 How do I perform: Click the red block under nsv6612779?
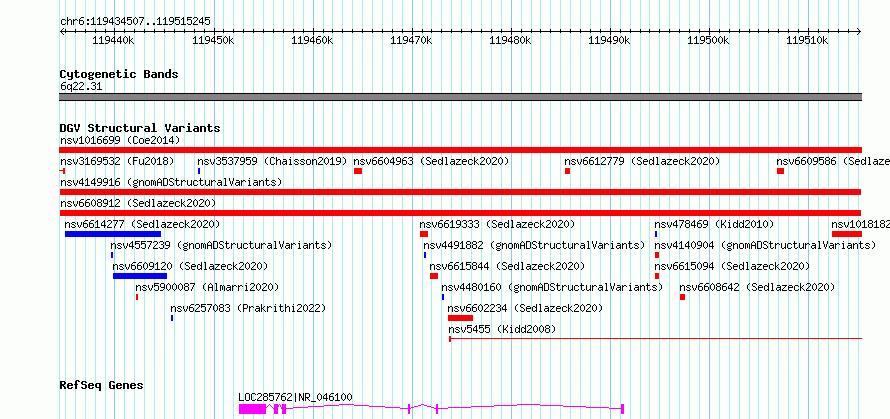point(568,171)
